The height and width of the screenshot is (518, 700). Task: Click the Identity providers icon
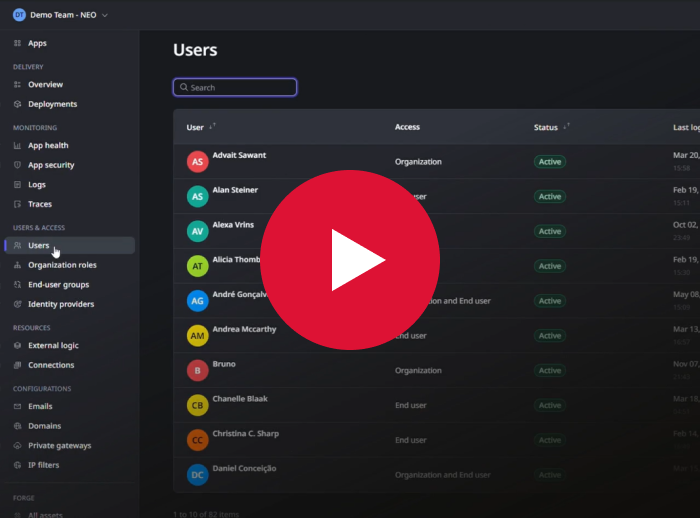[17, 304]
